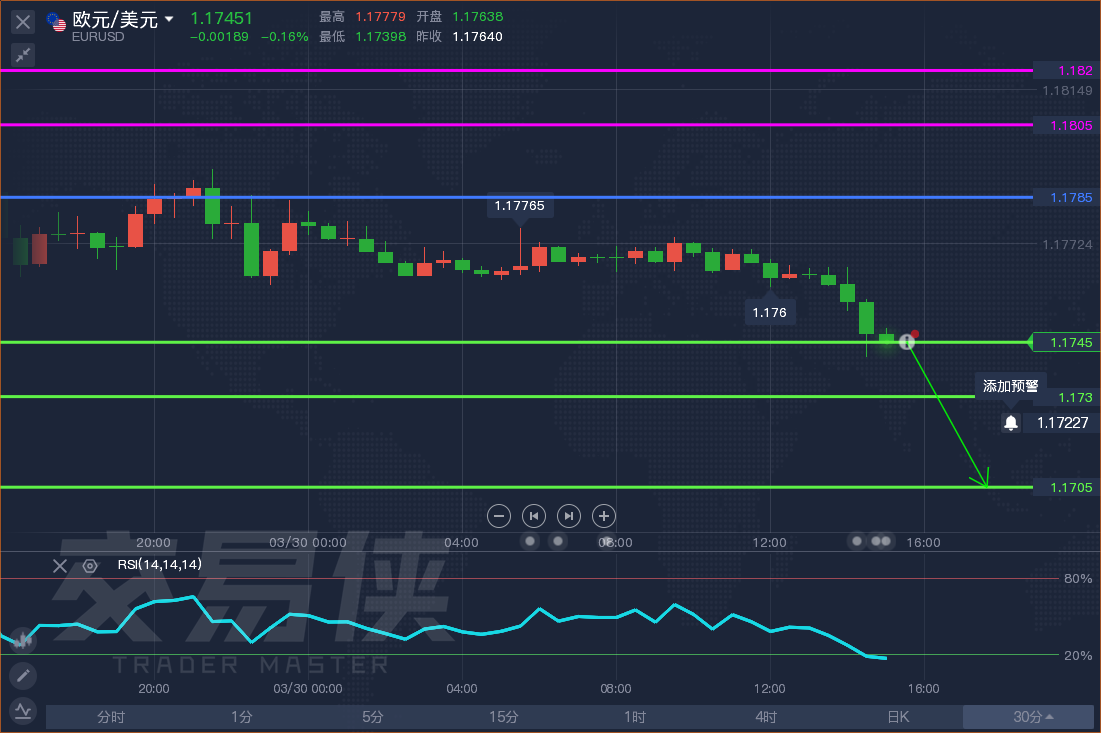The height and width of the screenshot is (733, 1101).
Task: Switch to 日K timeframe tab
Action: (x=897, y=717)
